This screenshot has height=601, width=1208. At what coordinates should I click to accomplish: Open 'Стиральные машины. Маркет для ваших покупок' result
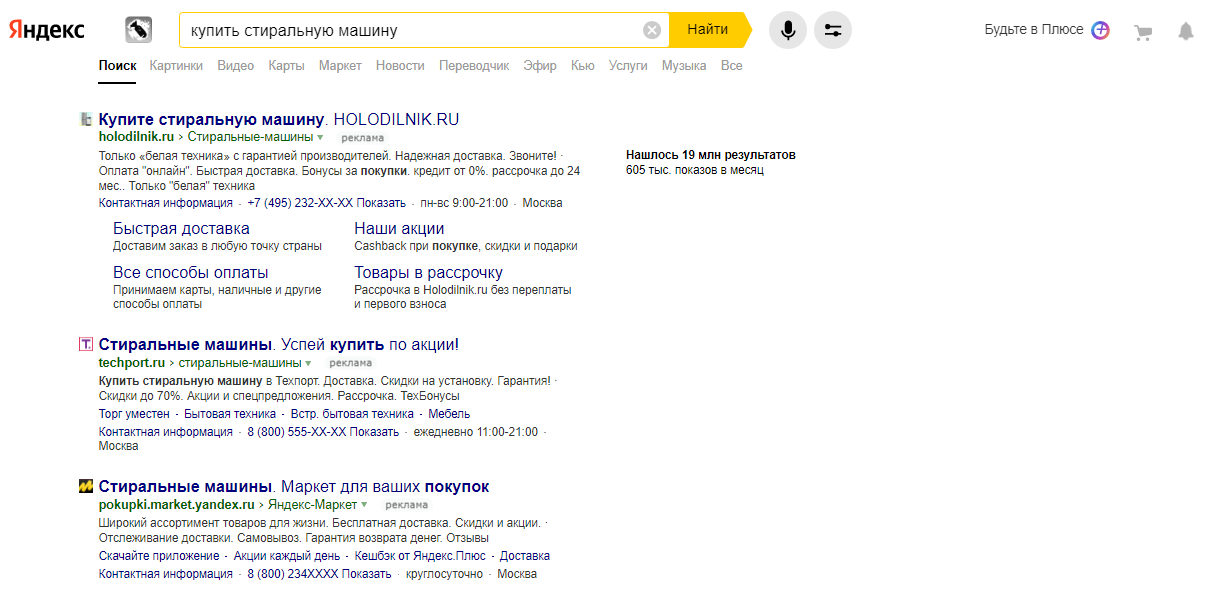coord(294,487)
